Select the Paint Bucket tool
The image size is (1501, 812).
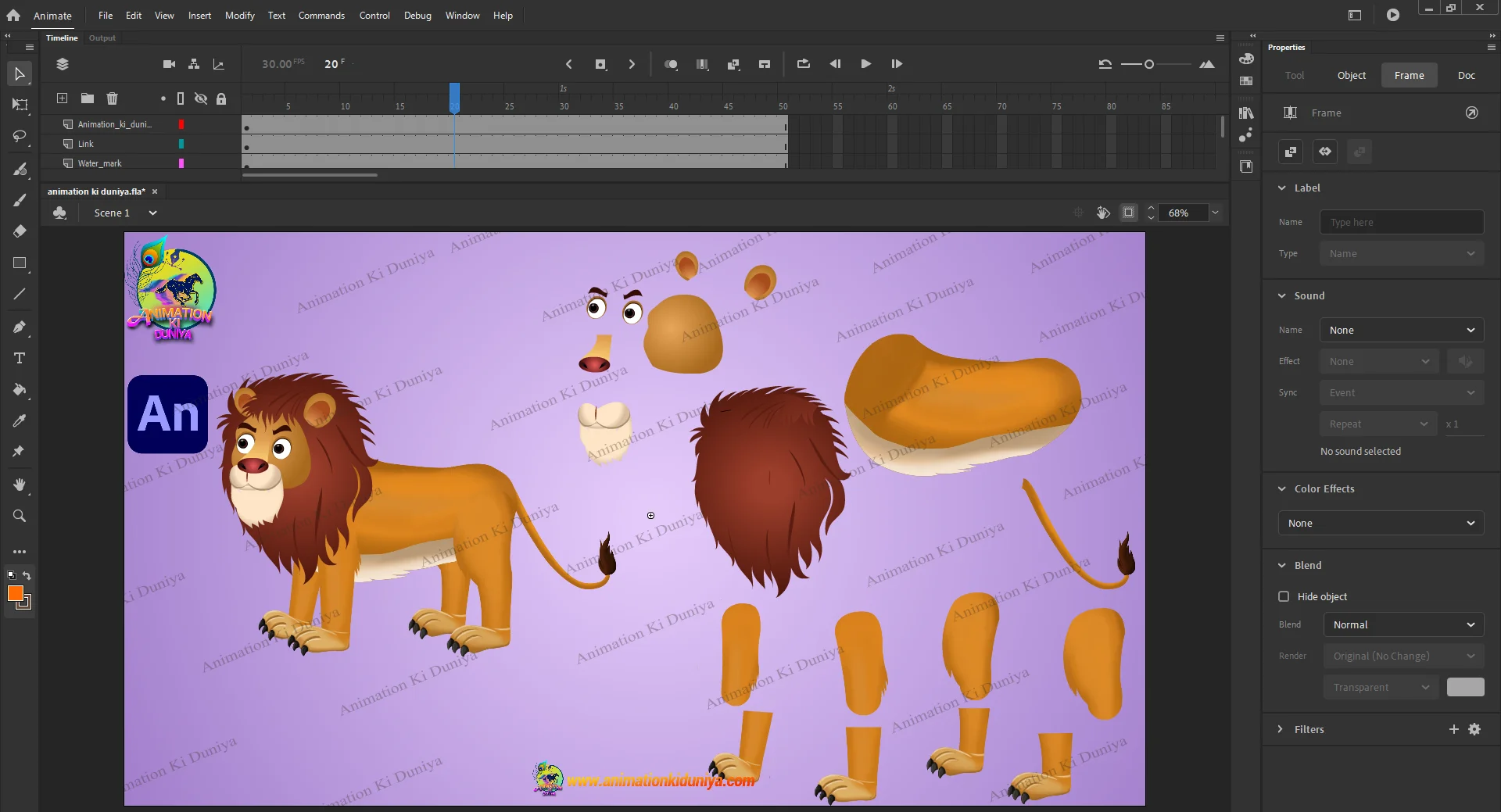20,389
